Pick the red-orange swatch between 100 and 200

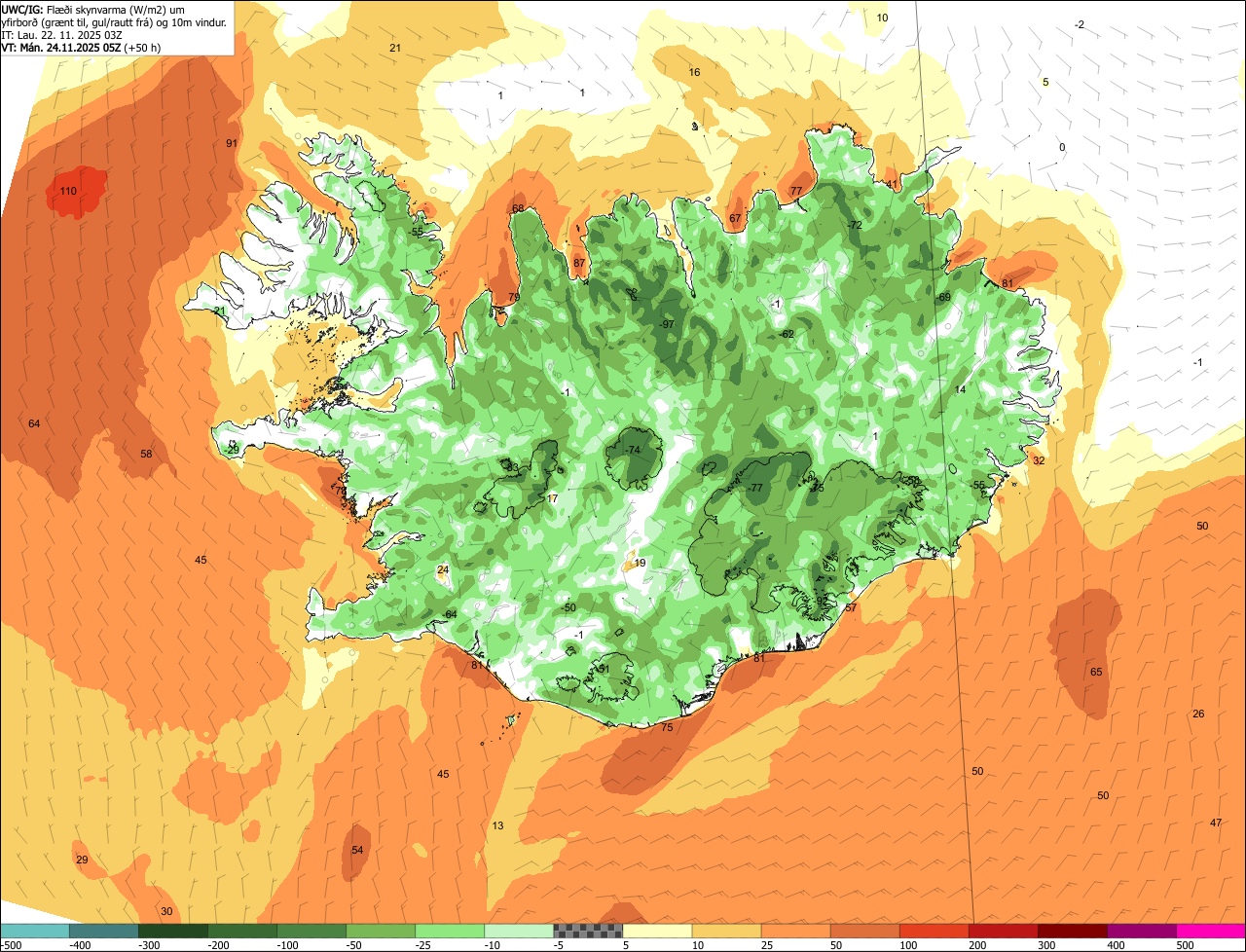[934, 931]
